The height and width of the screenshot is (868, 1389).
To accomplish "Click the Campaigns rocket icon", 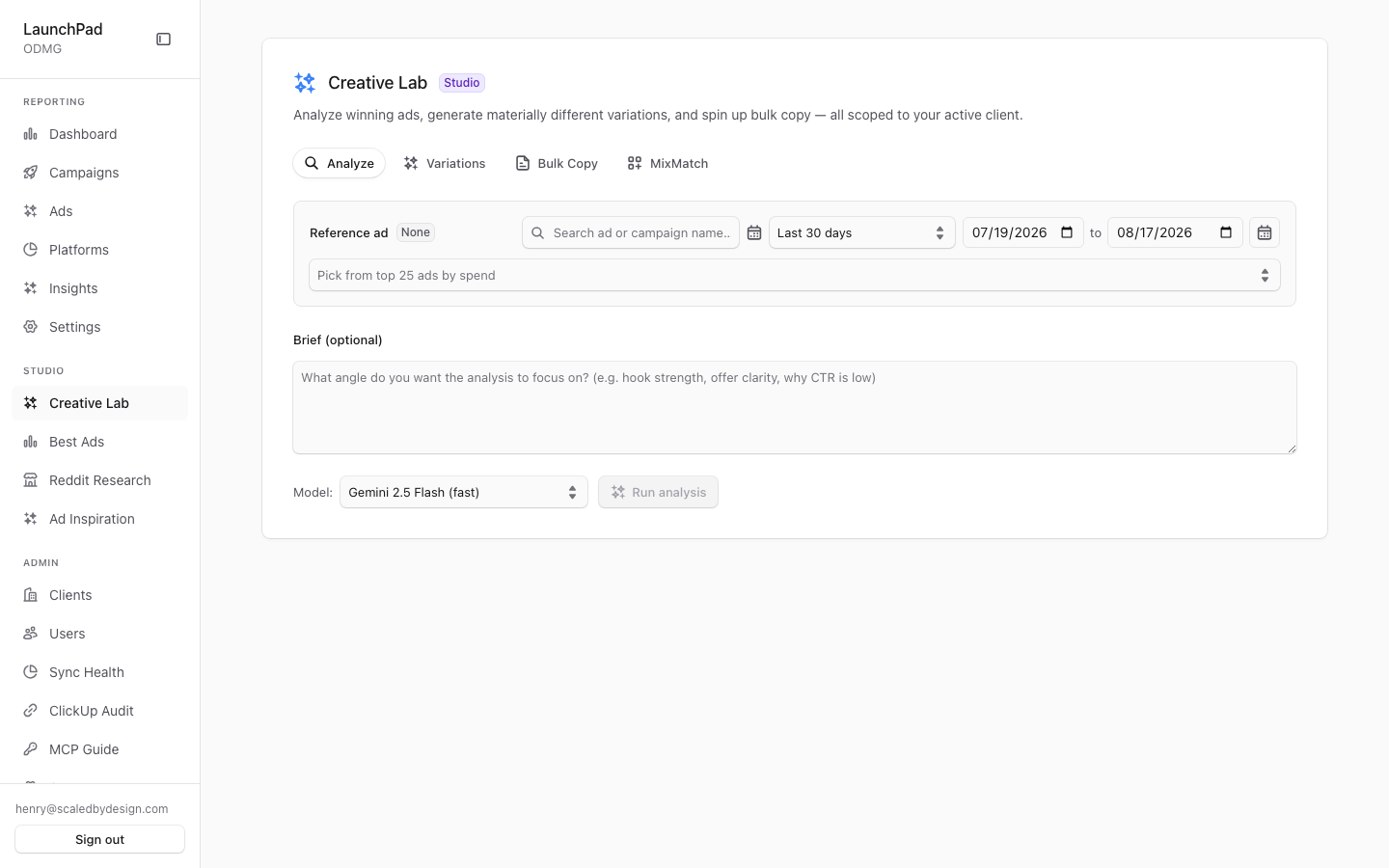I will (x=31, y=173).
